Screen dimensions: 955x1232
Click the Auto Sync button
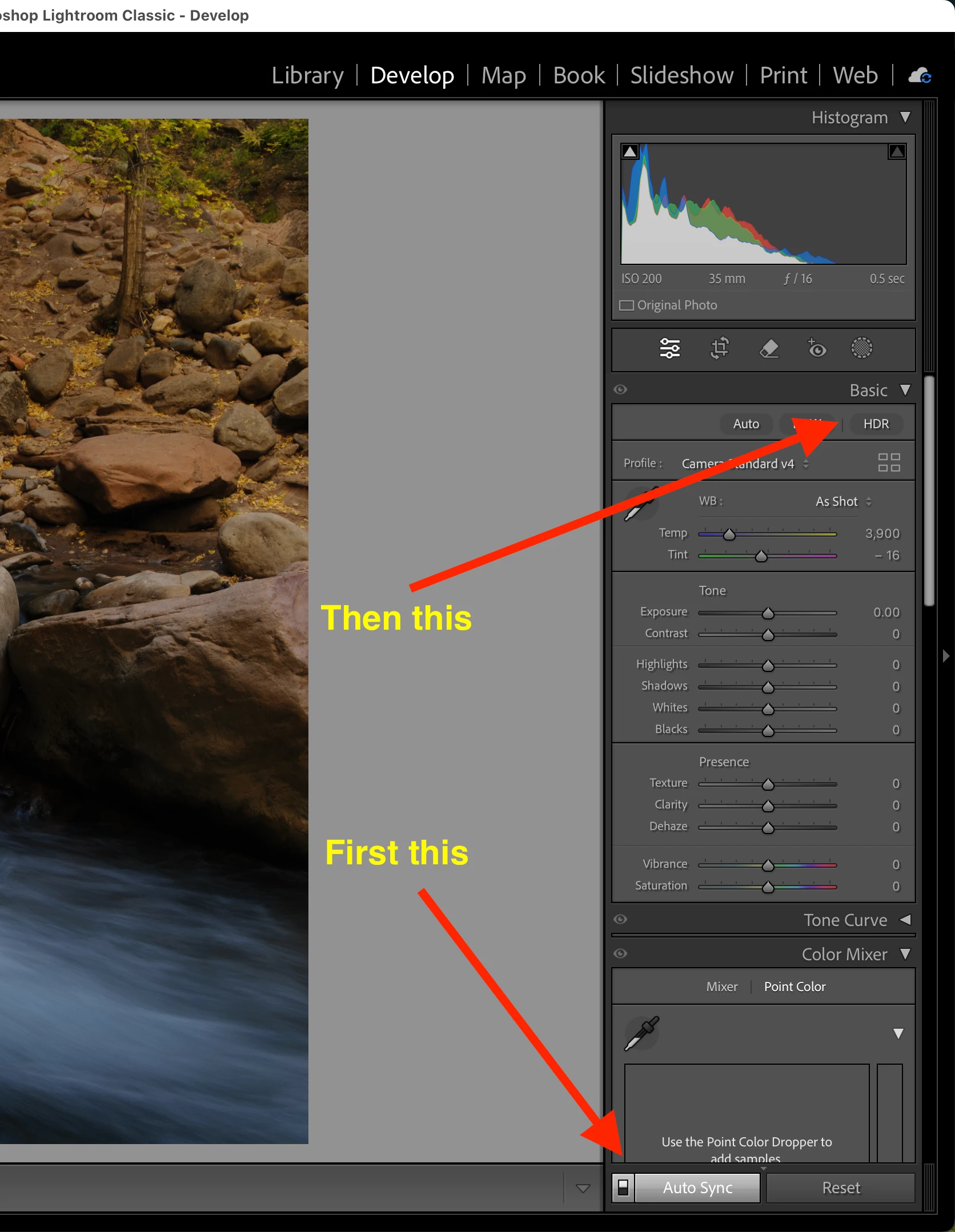(697, 1188)
